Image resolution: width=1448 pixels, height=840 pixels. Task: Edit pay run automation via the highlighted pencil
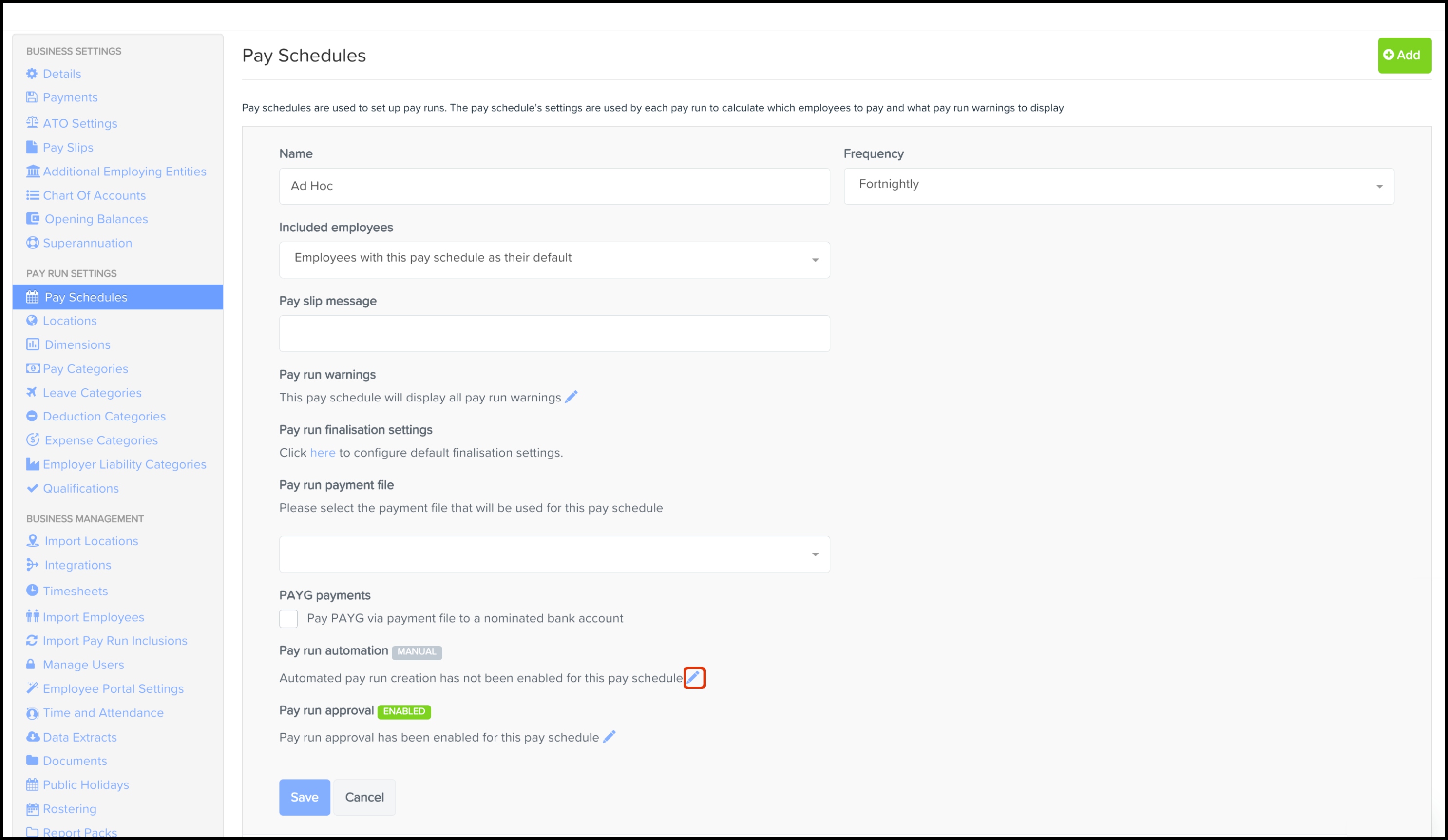694,677
